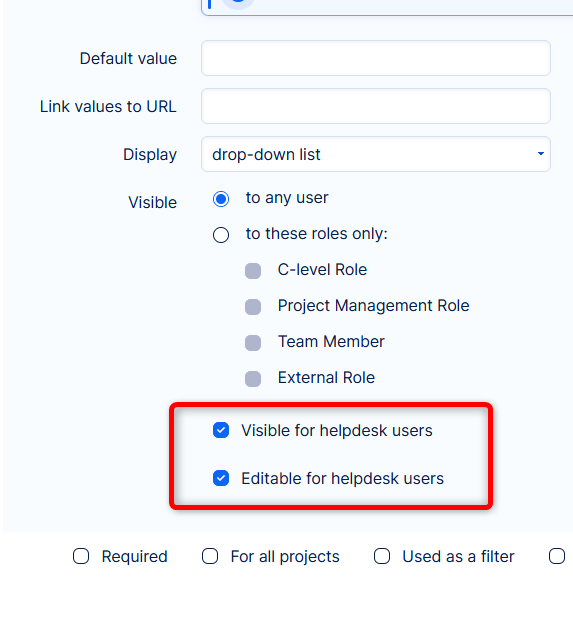Click the Display dropdown arrow
Viewport: 573px width, 625px height.
click(540, 154)
